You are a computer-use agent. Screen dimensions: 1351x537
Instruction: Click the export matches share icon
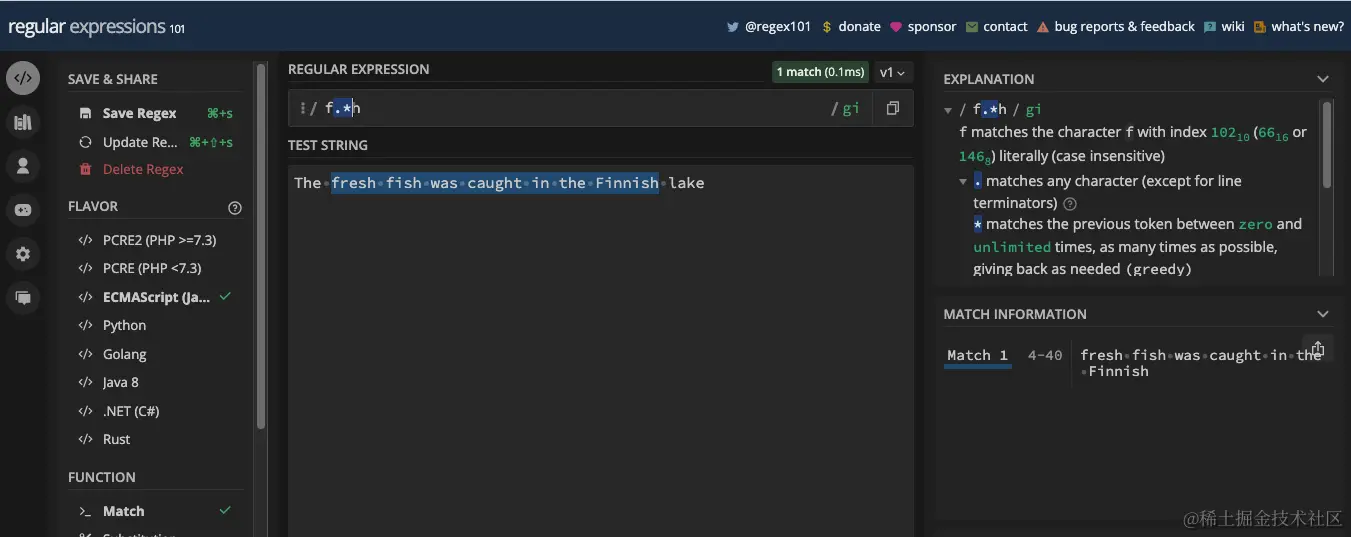point(1318,348)
